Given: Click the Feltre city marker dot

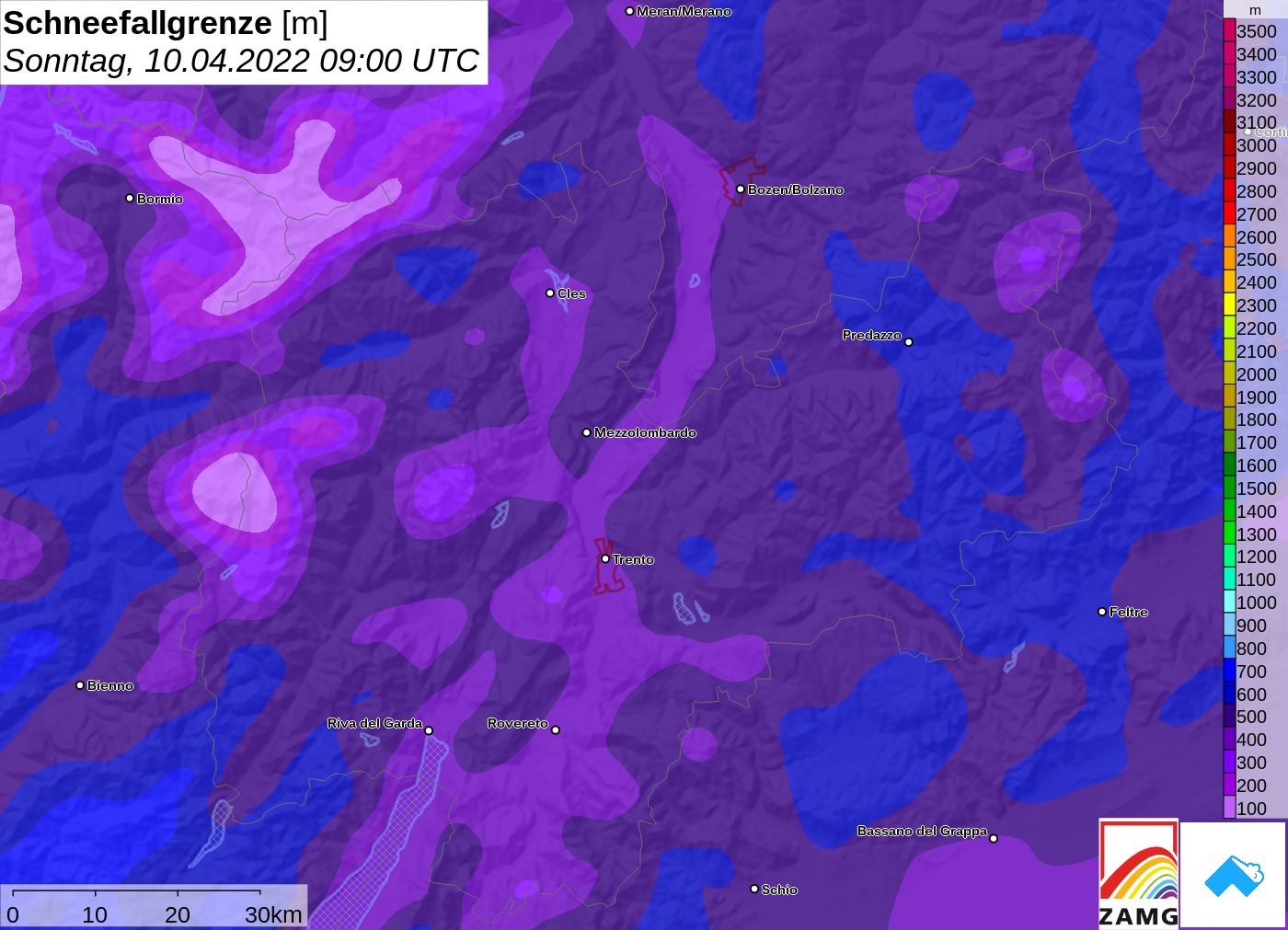Looking at the screenshot, I should [x=1102, y=611].
